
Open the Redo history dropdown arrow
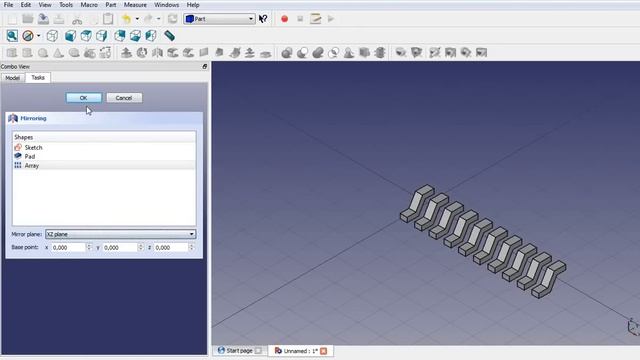point(158,19)
